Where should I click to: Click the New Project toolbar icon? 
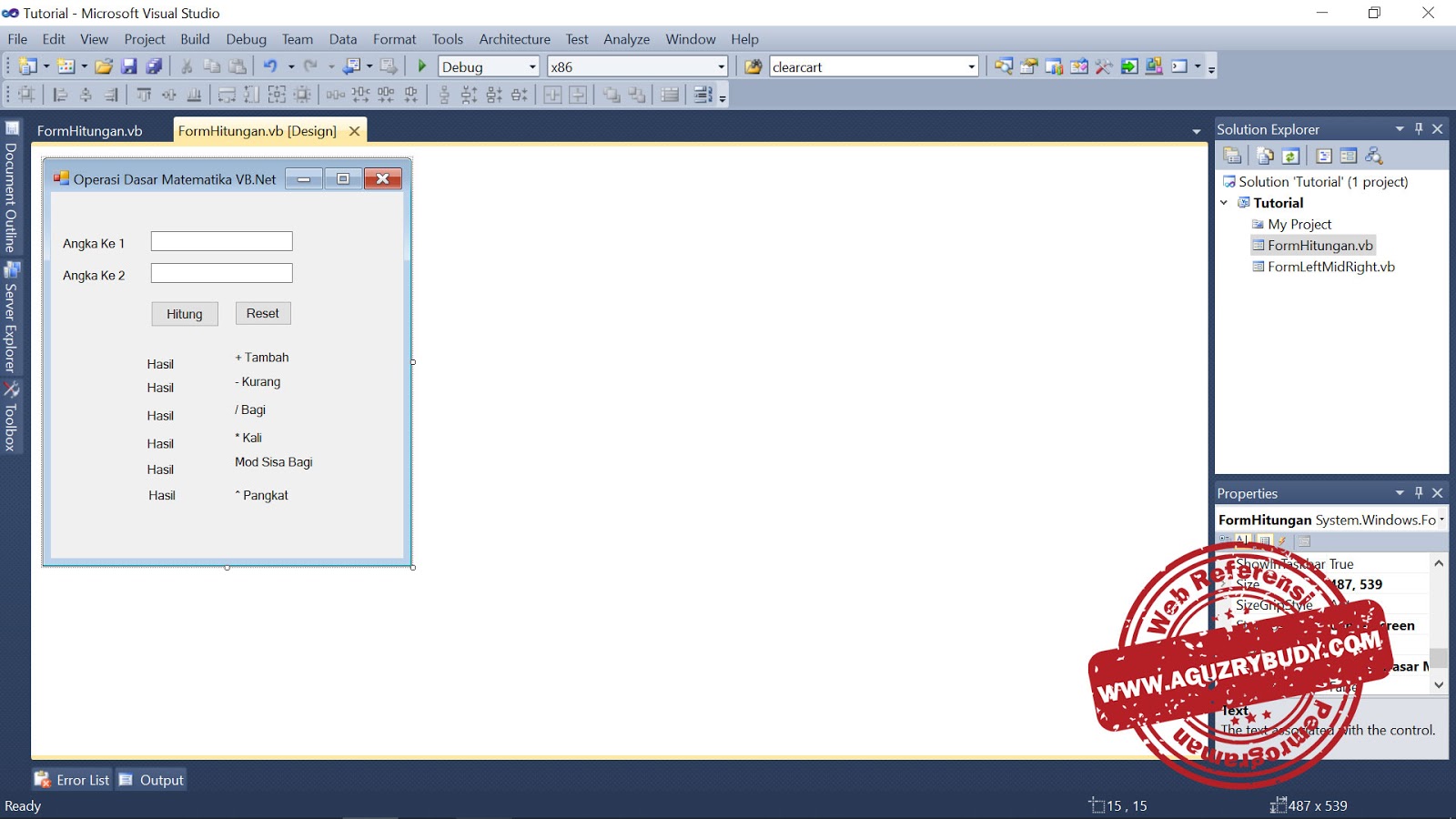pyautogui.click(x=28, y=66)
